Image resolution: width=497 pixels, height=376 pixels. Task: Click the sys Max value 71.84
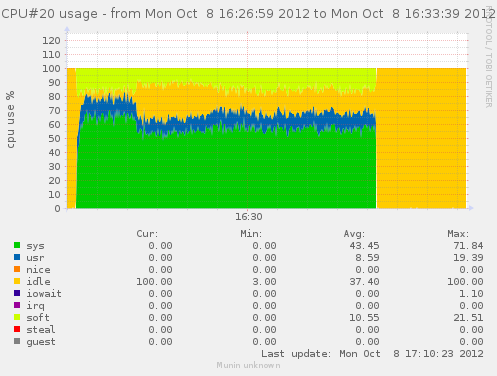tap(468, 246)
